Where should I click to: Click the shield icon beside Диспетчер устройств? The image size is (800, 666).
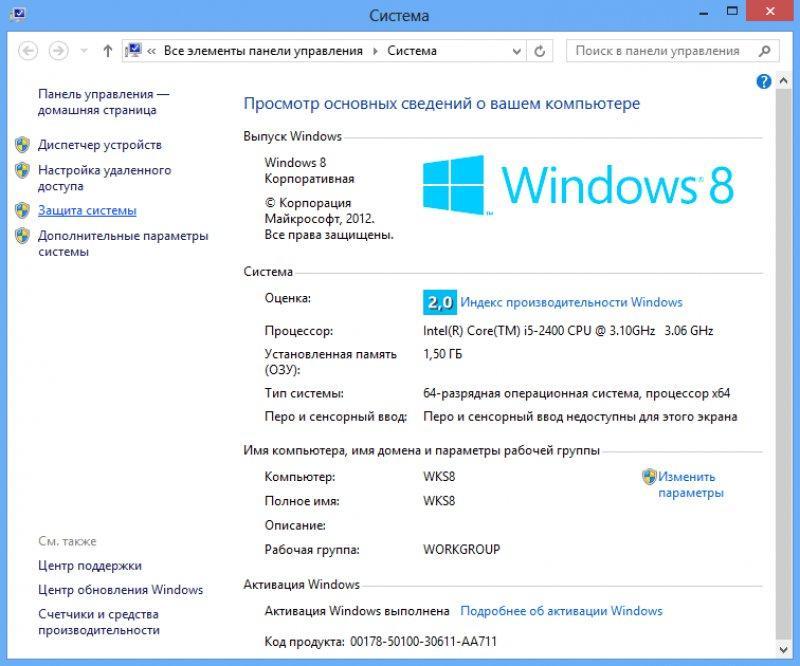[x=22, y=145]
